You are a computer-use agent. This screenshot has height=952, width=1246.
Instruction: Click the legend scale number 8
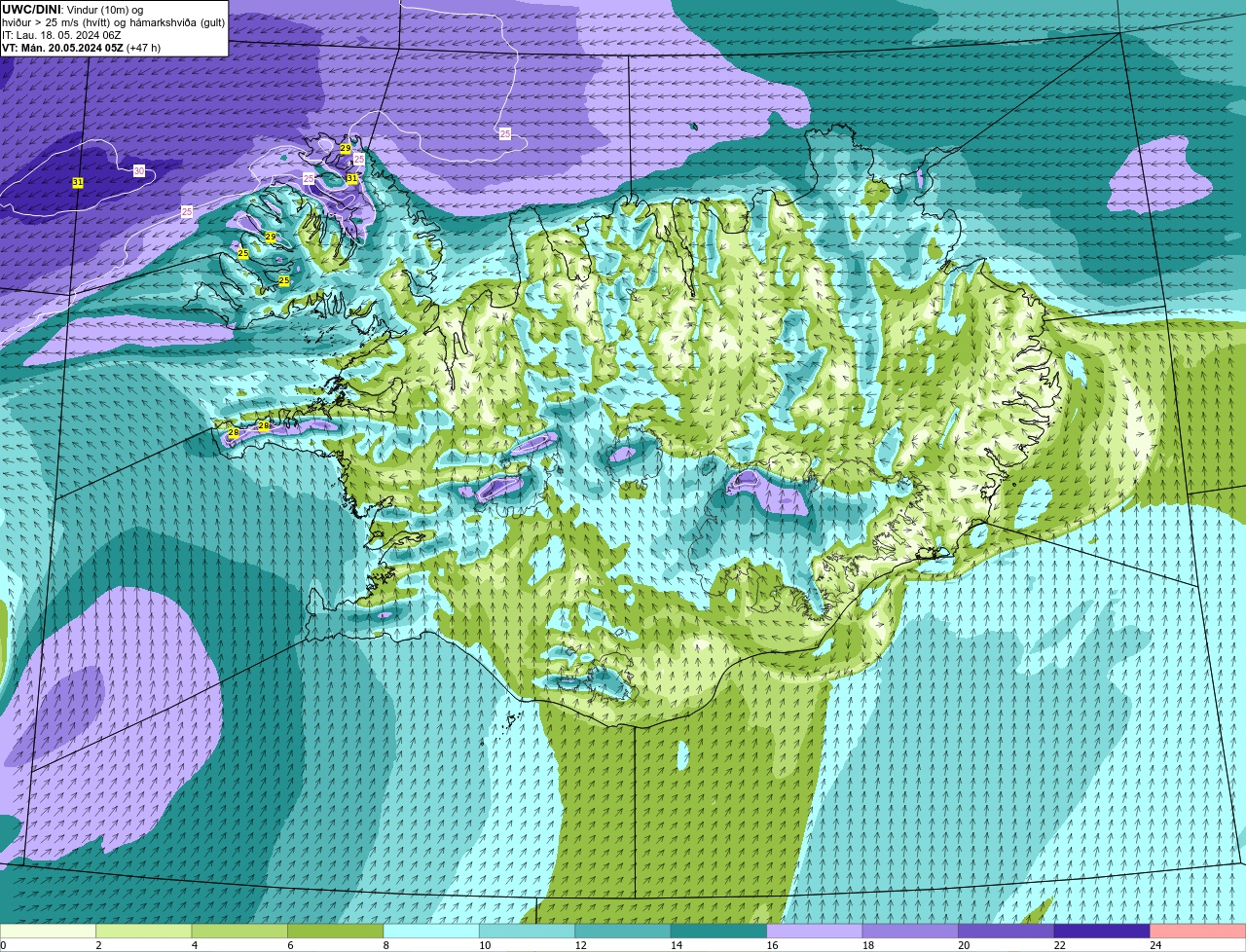386,945
